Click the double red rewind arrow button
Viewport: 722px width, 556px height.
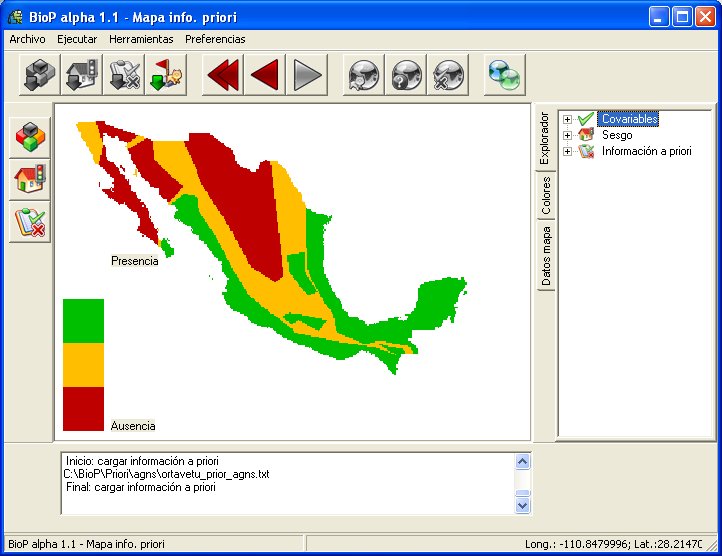coord(223,75)
